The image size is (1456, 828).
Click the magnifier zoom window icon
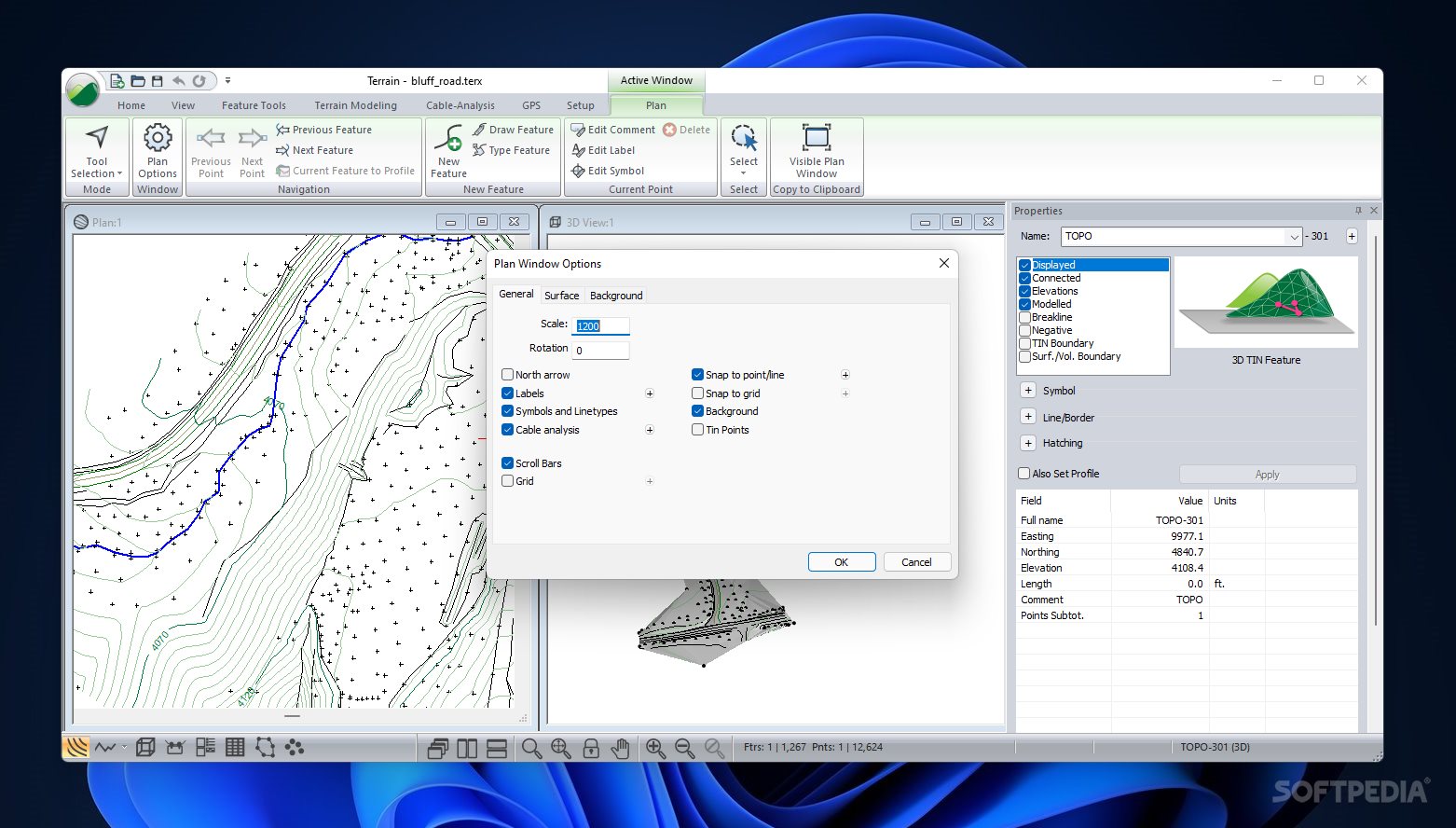coord(531,748)
